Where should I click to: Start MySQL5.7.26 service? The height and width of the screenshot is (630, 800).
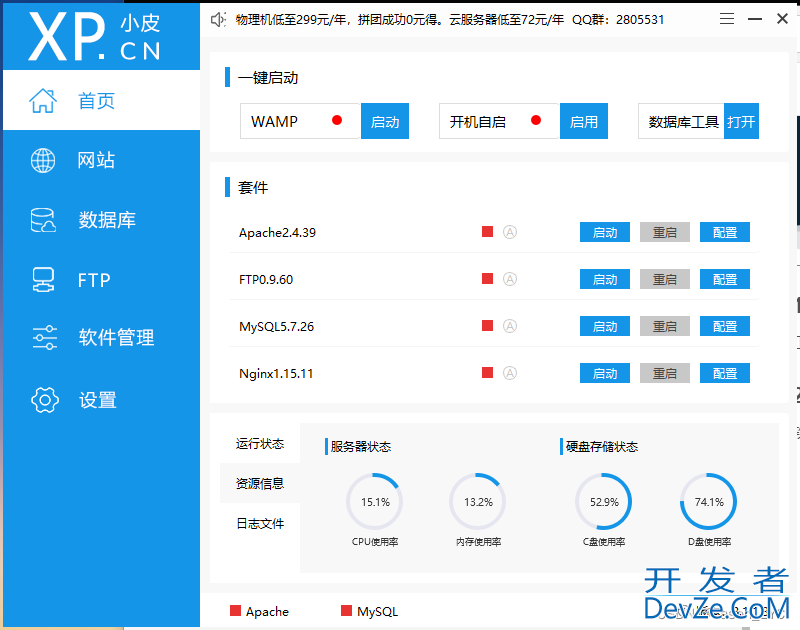click(605, 326)
